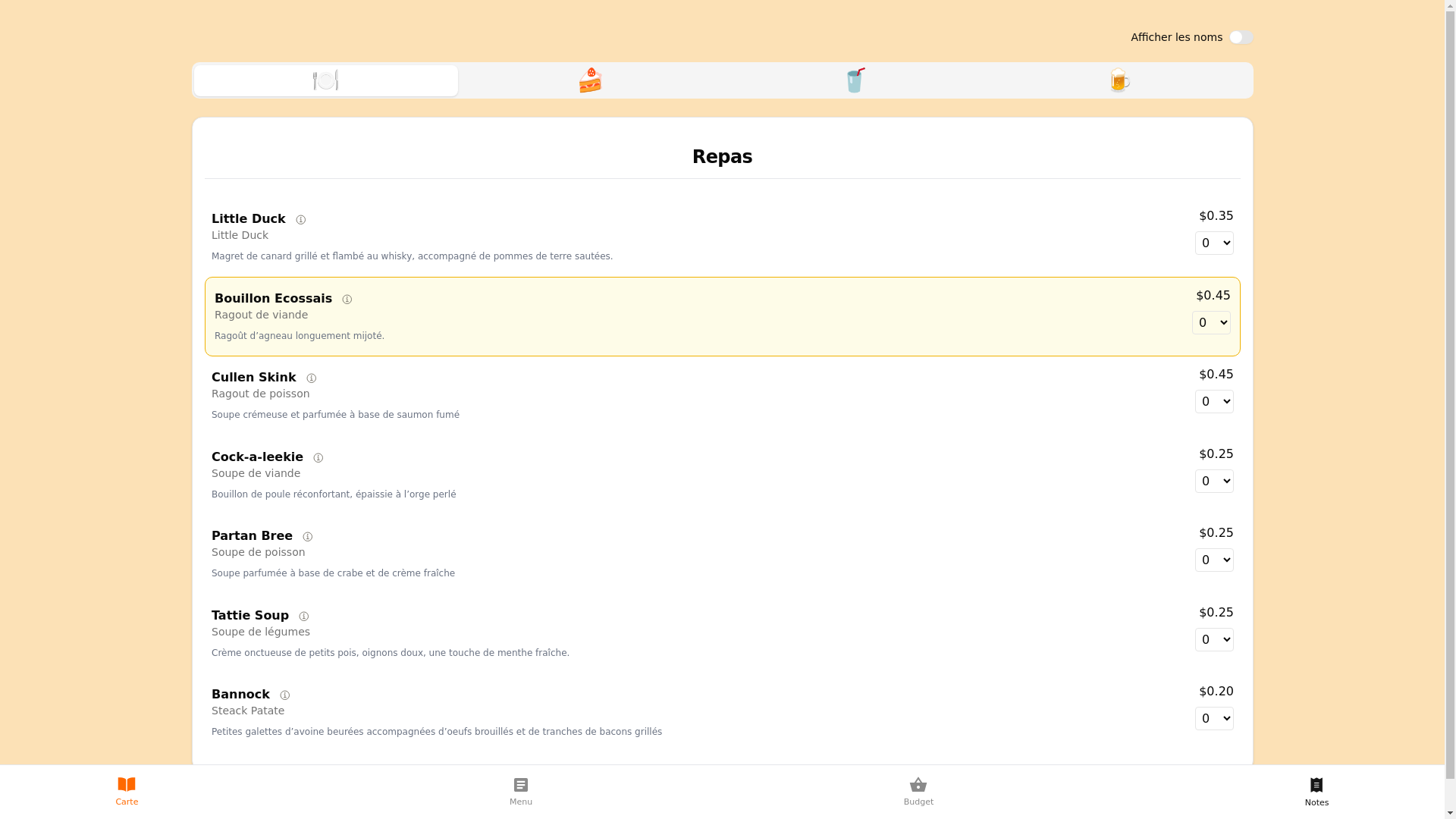View info for Cock-a-leekie
This screenshot has height=819, width=1456.
point(318,458)
